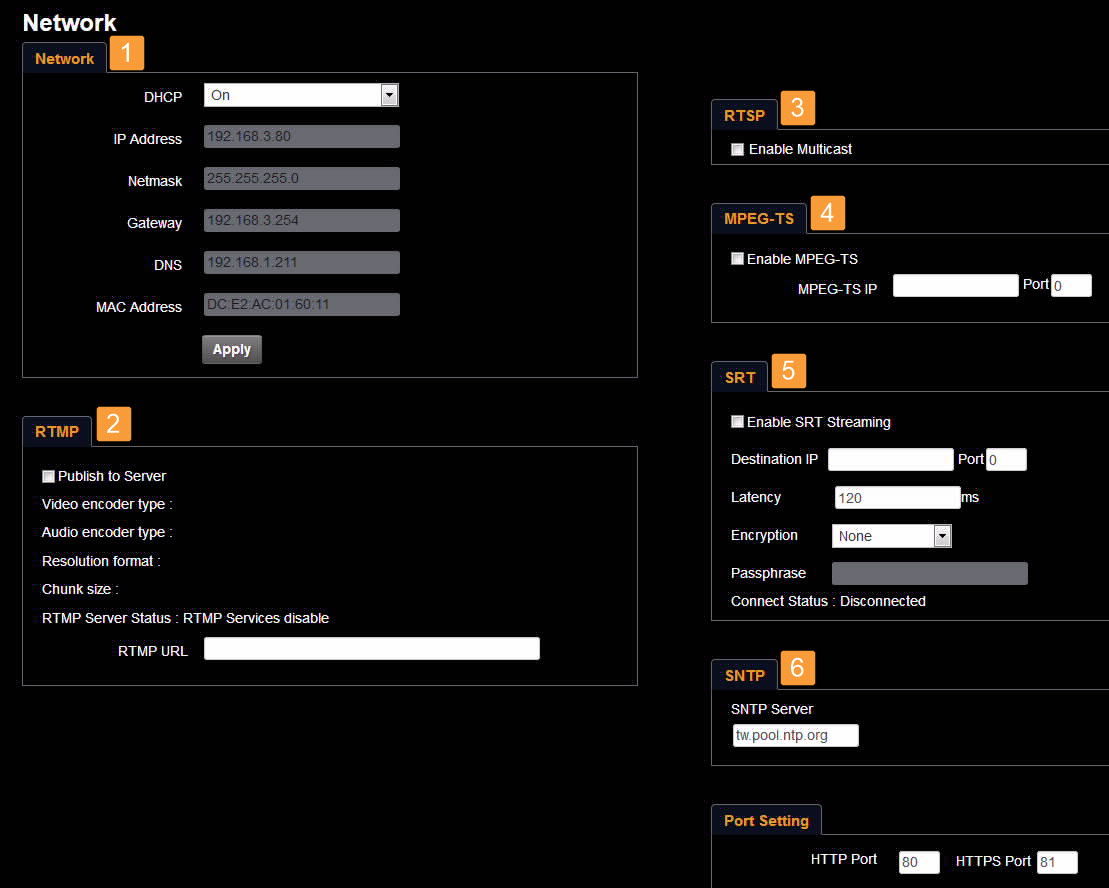Click the RTMP URL text field
The image size is (1109, 888).
(371, 649)
